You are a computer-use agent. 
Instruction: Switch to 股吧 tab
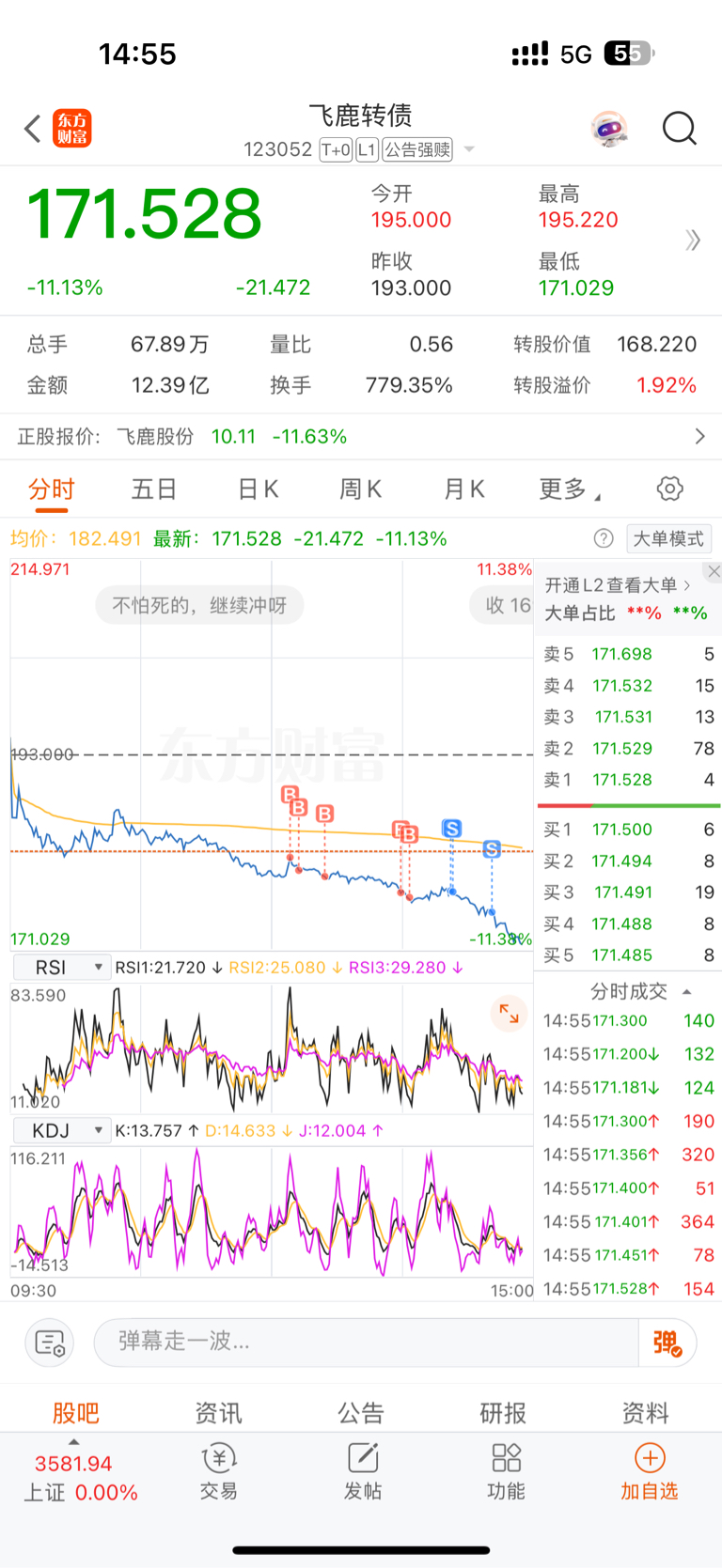tap(75, 1413)
